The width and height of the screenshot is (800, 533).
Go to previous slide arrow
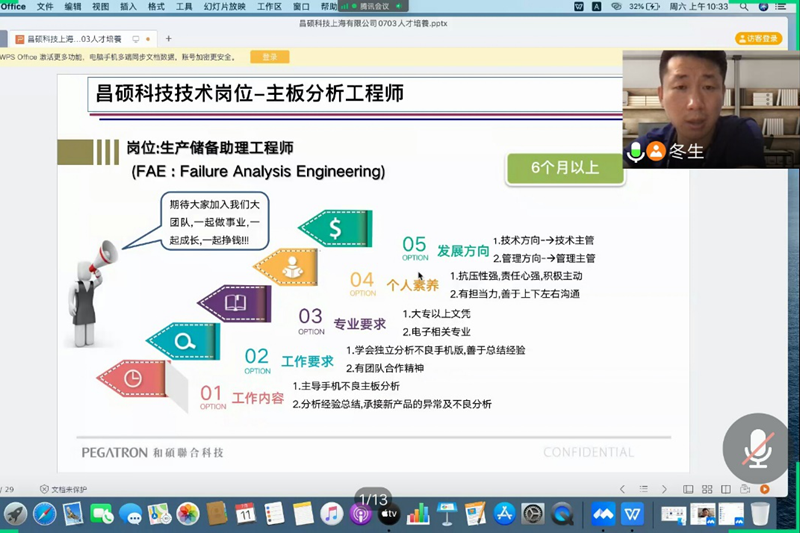click(622, 489)
